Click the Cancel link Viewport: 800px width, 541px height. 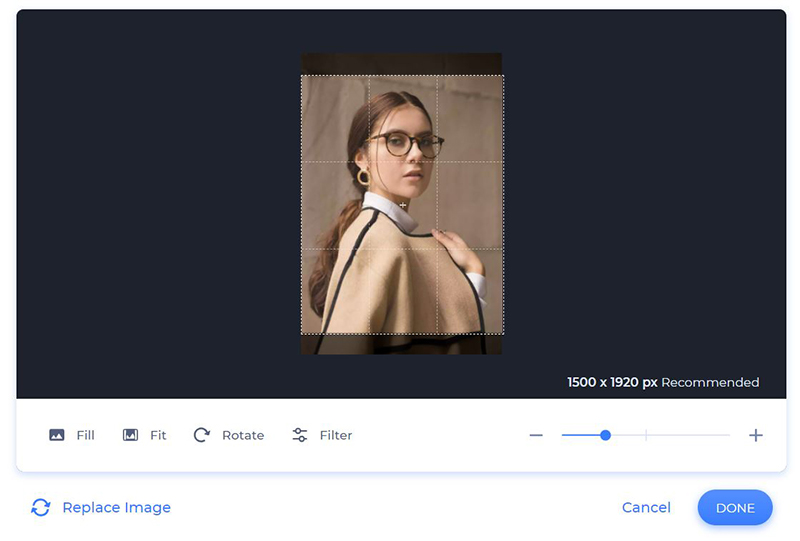(x=646, y=507)
